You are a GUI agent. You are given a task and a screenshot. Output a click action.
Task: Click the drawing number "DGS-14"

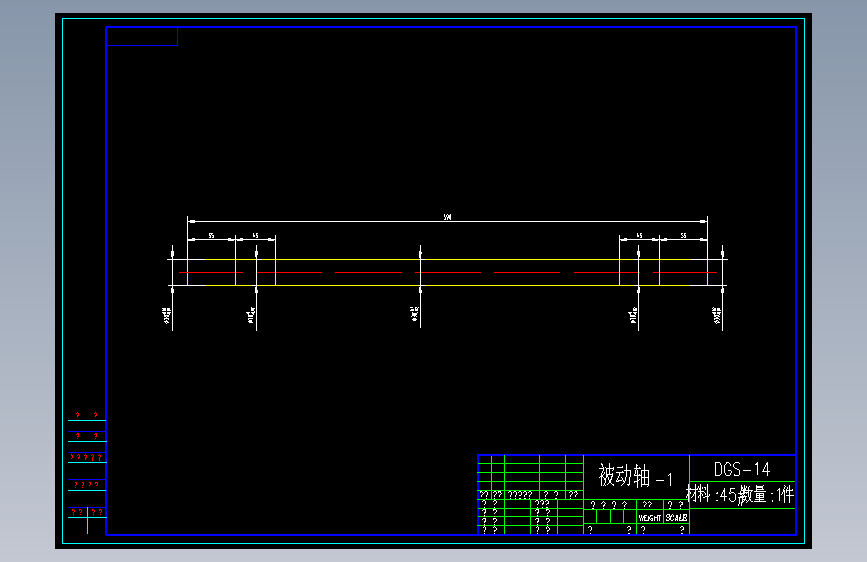tap(741, 470)
